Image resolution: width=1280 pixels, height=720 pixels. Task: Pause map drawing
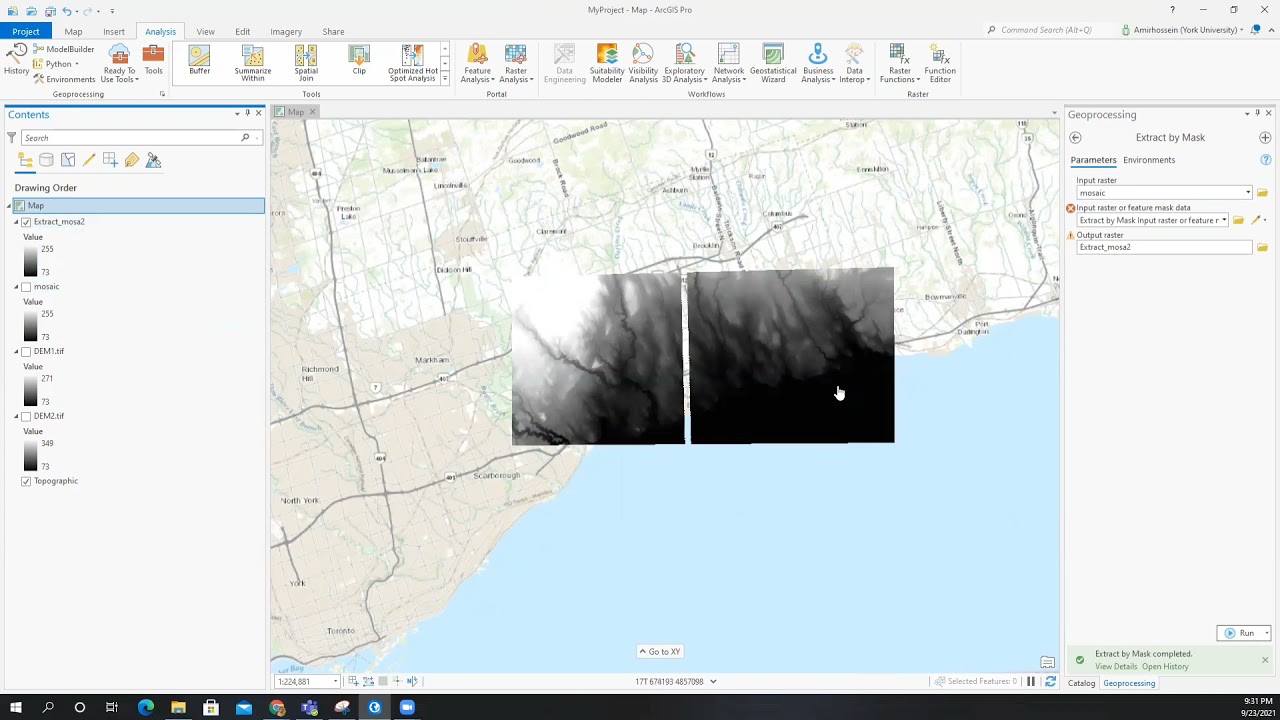[1030, 682]
